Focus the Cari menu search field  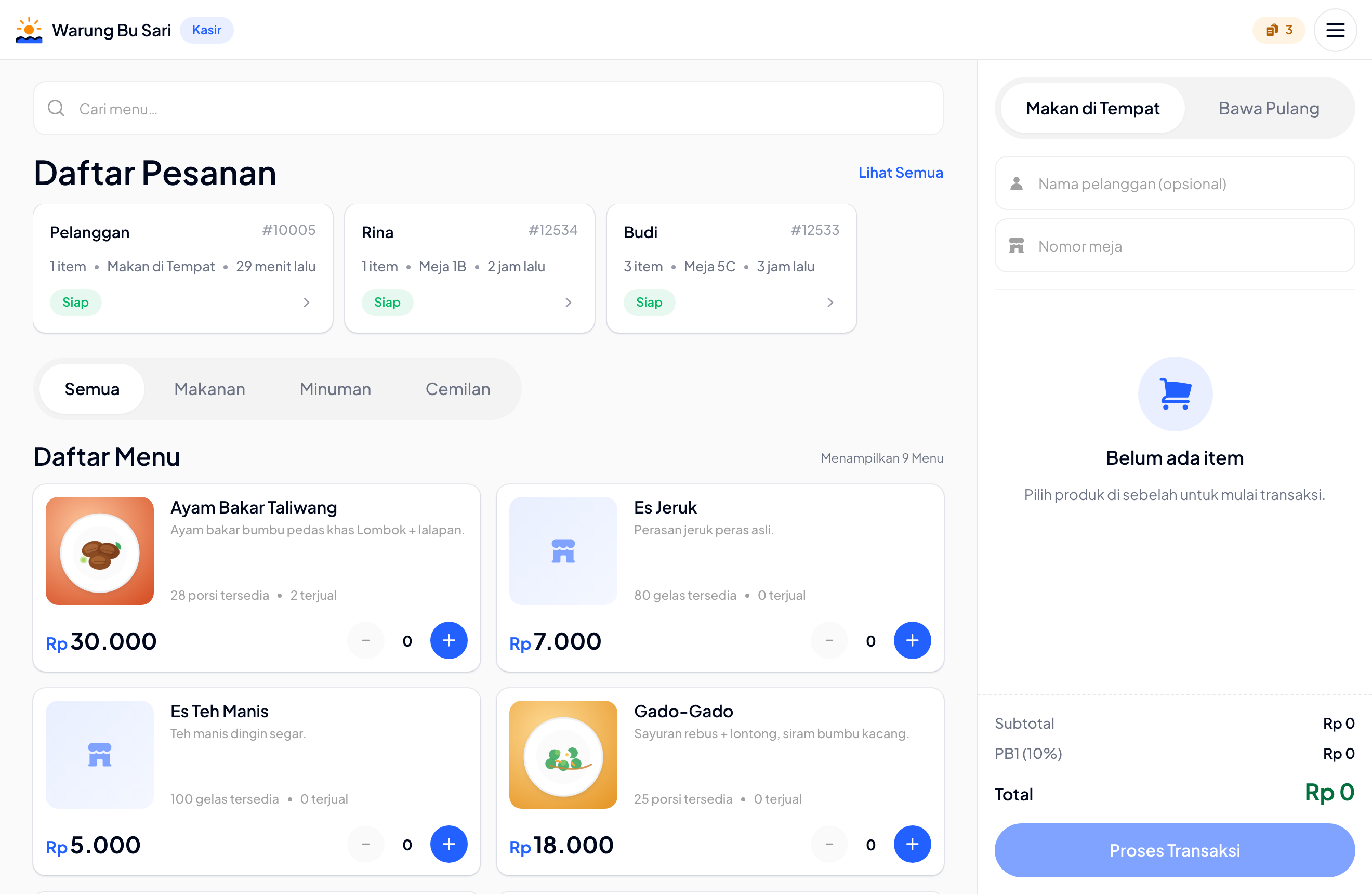coord(489,108)
